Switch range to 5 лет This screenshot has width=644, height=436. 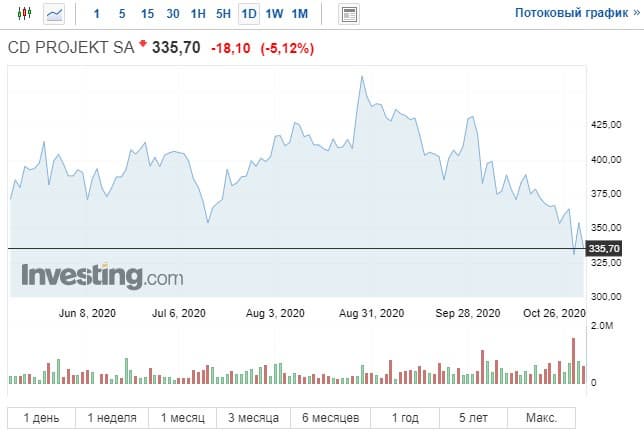[x=472, y=417]
